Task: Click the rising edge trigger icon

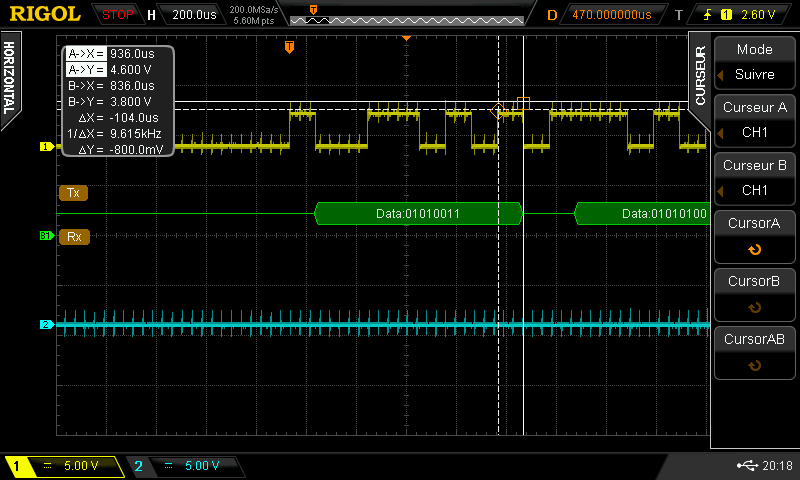Action: click(x=708, y=15)
